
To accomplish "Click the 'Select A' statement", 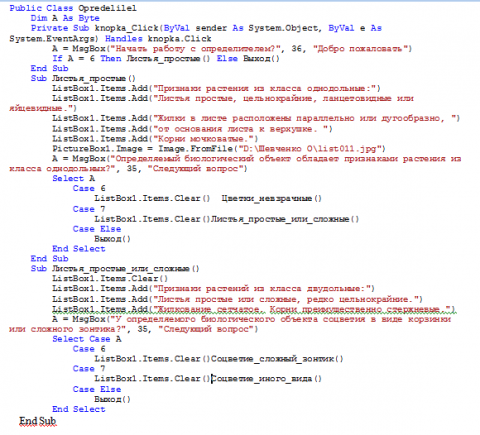I will (74, 178).
